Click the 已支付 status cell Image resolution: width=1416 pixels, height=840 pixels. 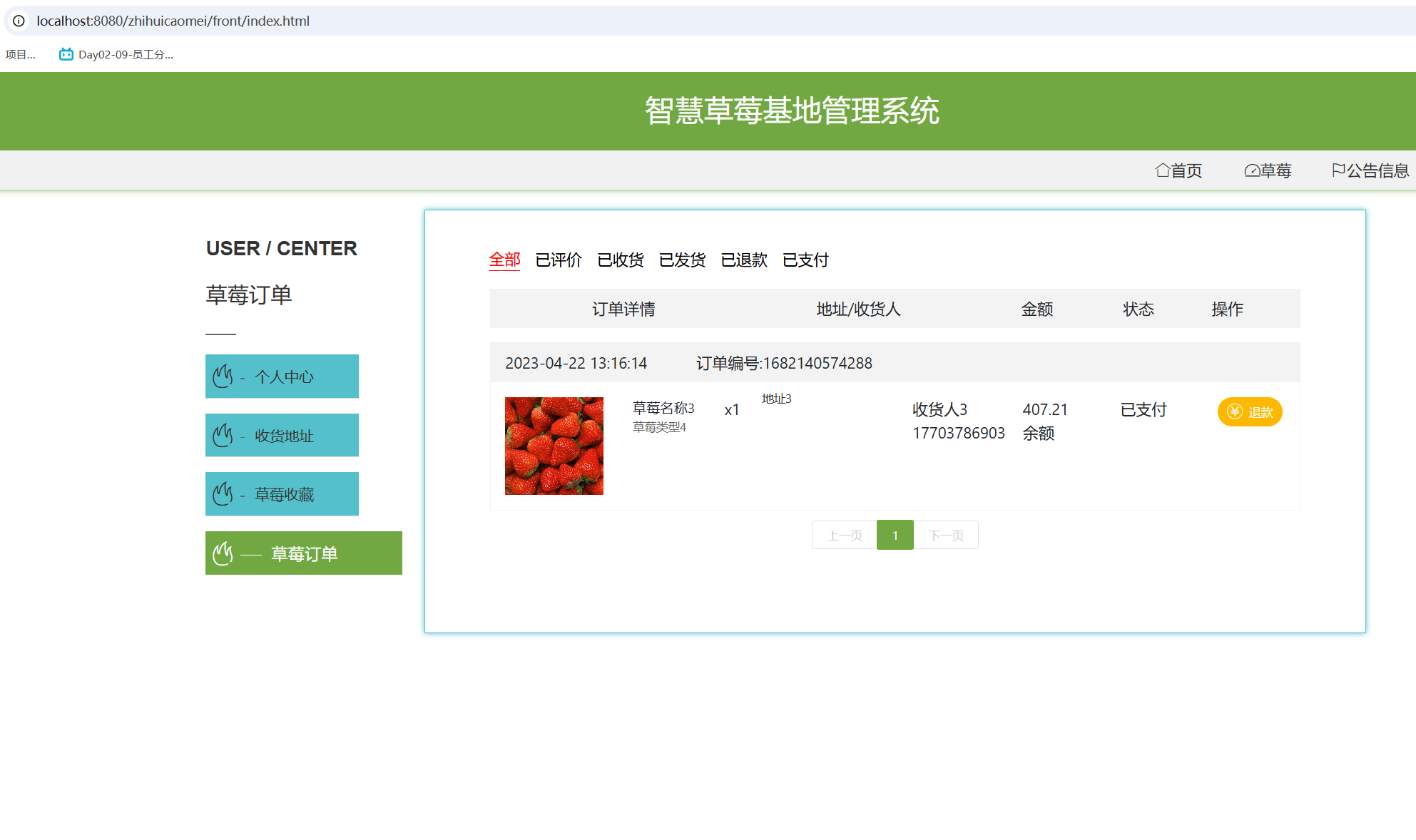click(1144, 409)
